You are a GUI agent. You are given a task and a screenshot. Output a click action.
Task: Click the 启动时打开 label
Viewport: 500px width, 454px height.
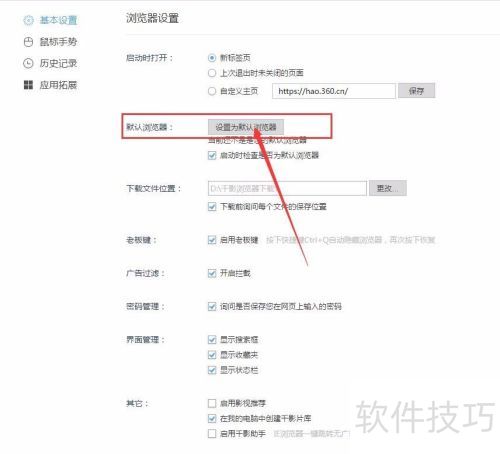pyautogui.click(x=149, y=58)
